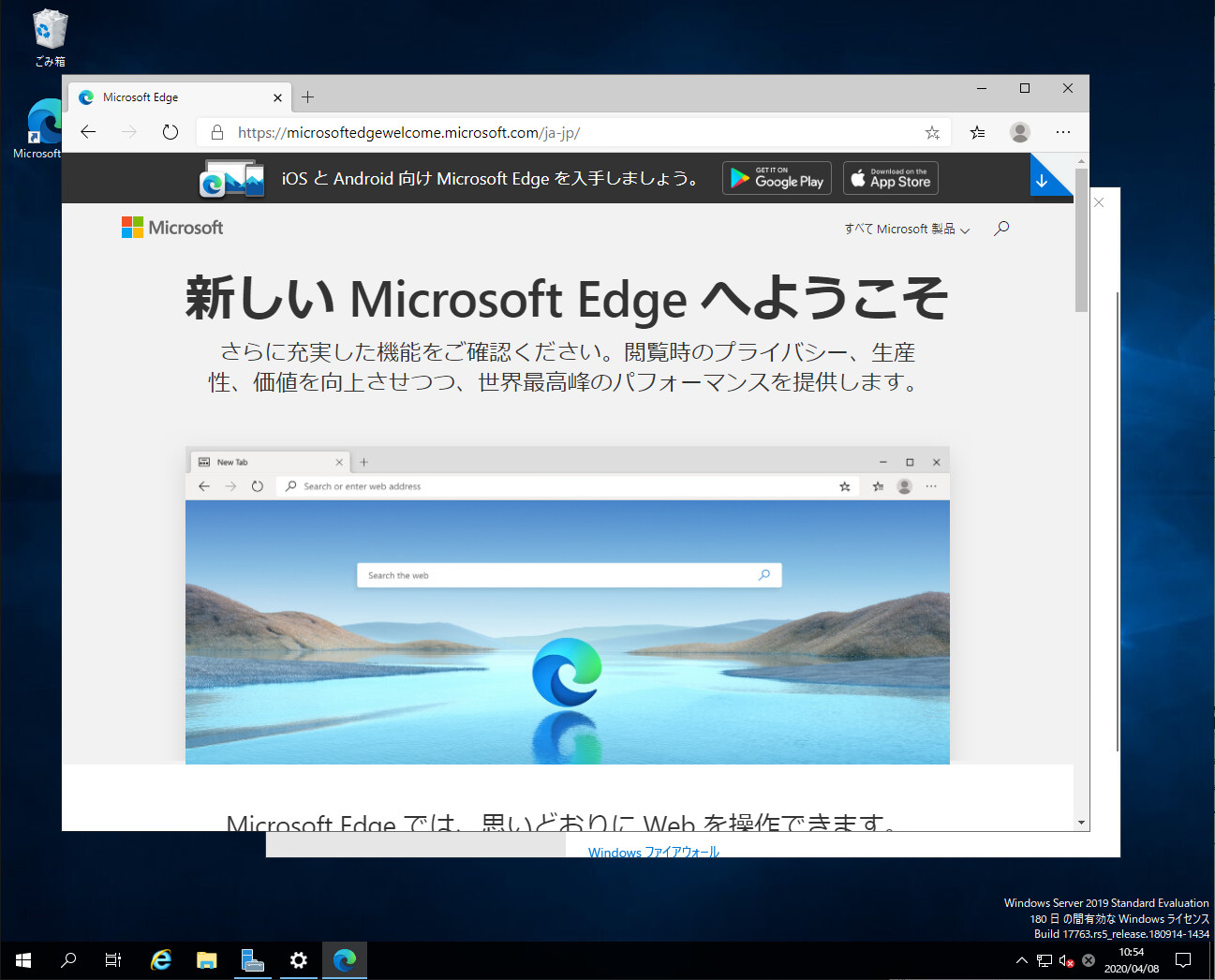Click the Windows ファイアウォール link behind Edge

(x=654, y=852)
